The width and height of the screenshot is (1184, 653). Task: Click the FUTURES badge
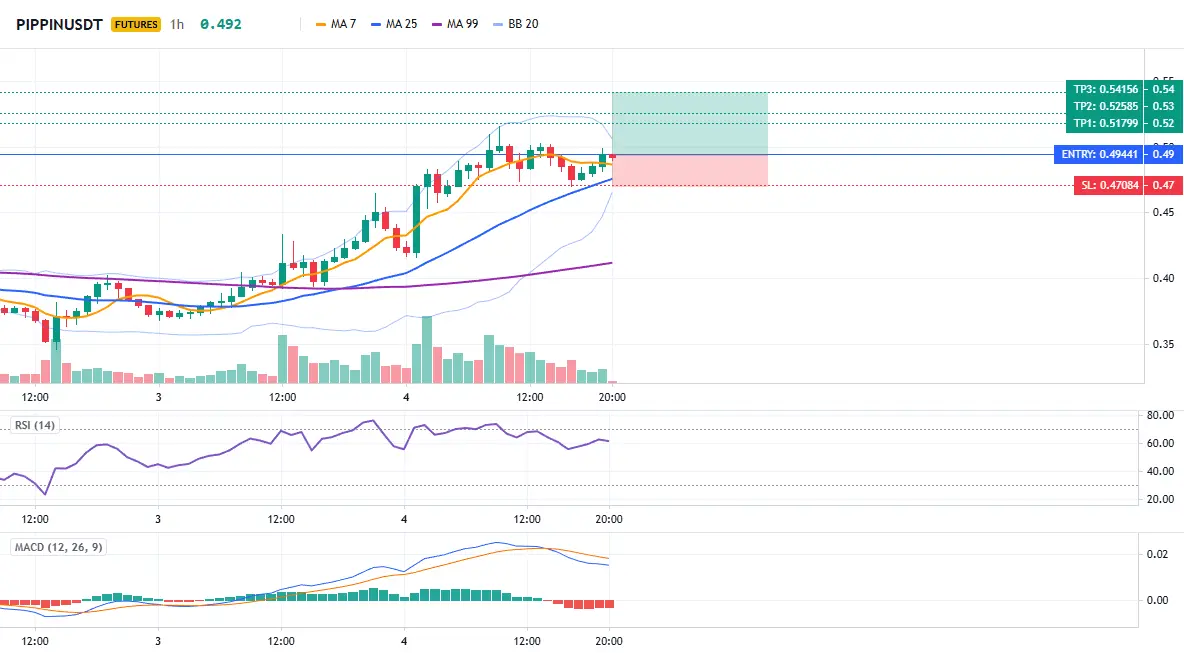(x=136, y=24)
